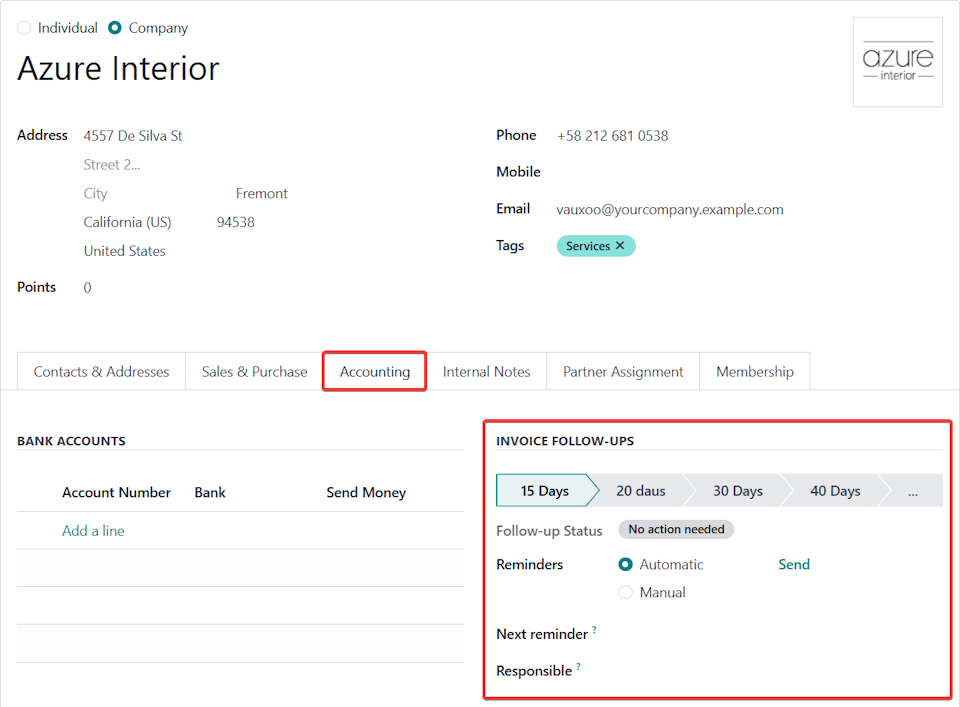Select the Company radio option
Screen dimensions: 960x707
[114, 28]
